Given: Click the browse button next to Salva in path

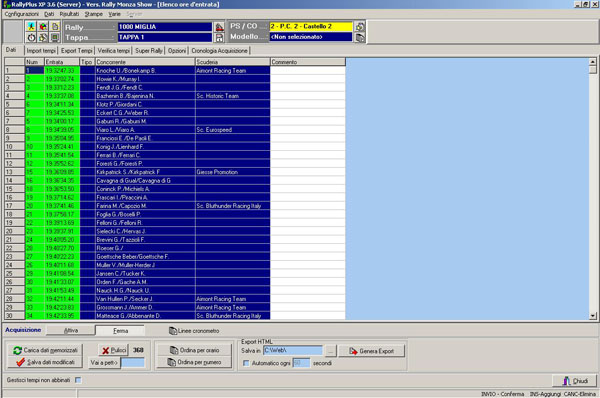Looking at the screenshot, I should pos(331,351).
